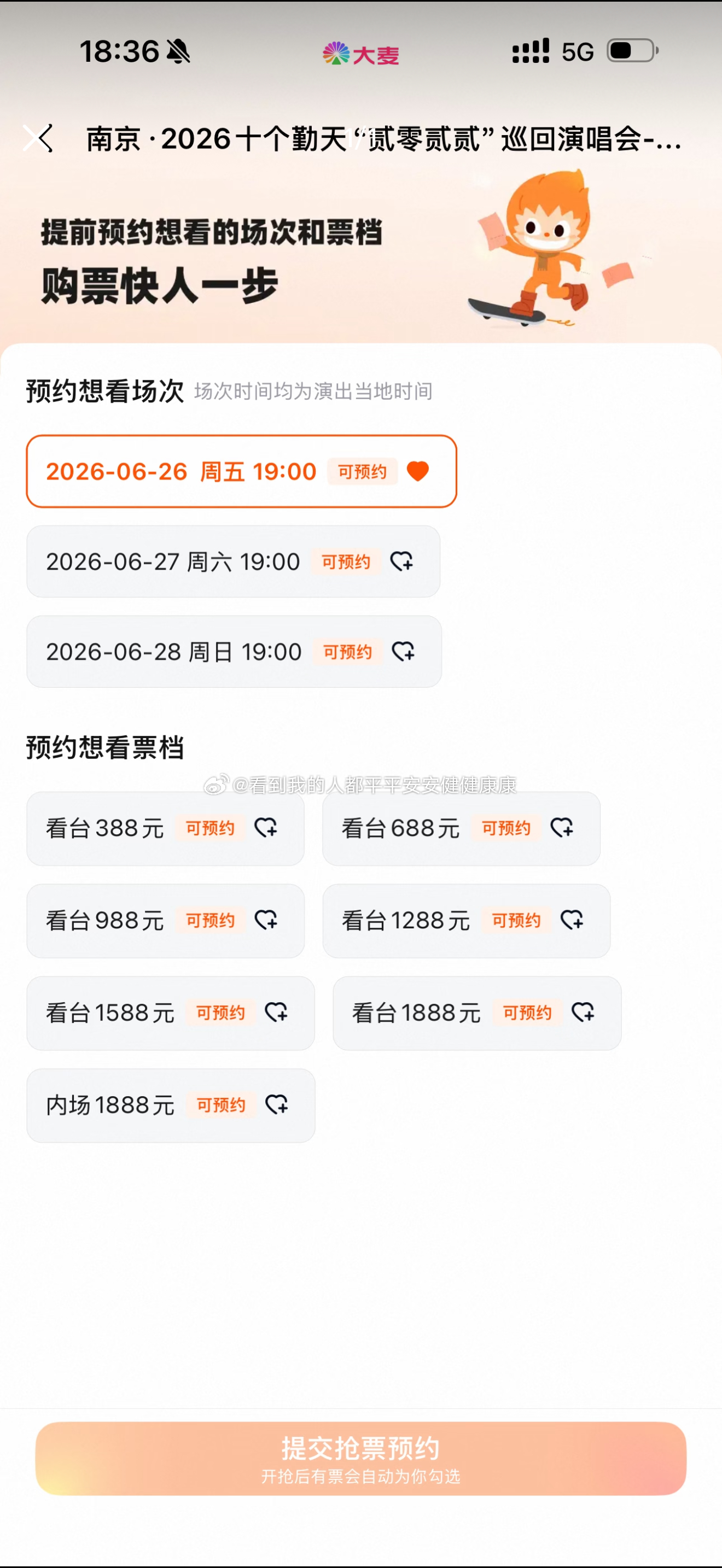The height and width of the screenshot is (1568, 722).
Task: Tap heart-plus icon on 看台1588元
Action: tap(276, 1013)
